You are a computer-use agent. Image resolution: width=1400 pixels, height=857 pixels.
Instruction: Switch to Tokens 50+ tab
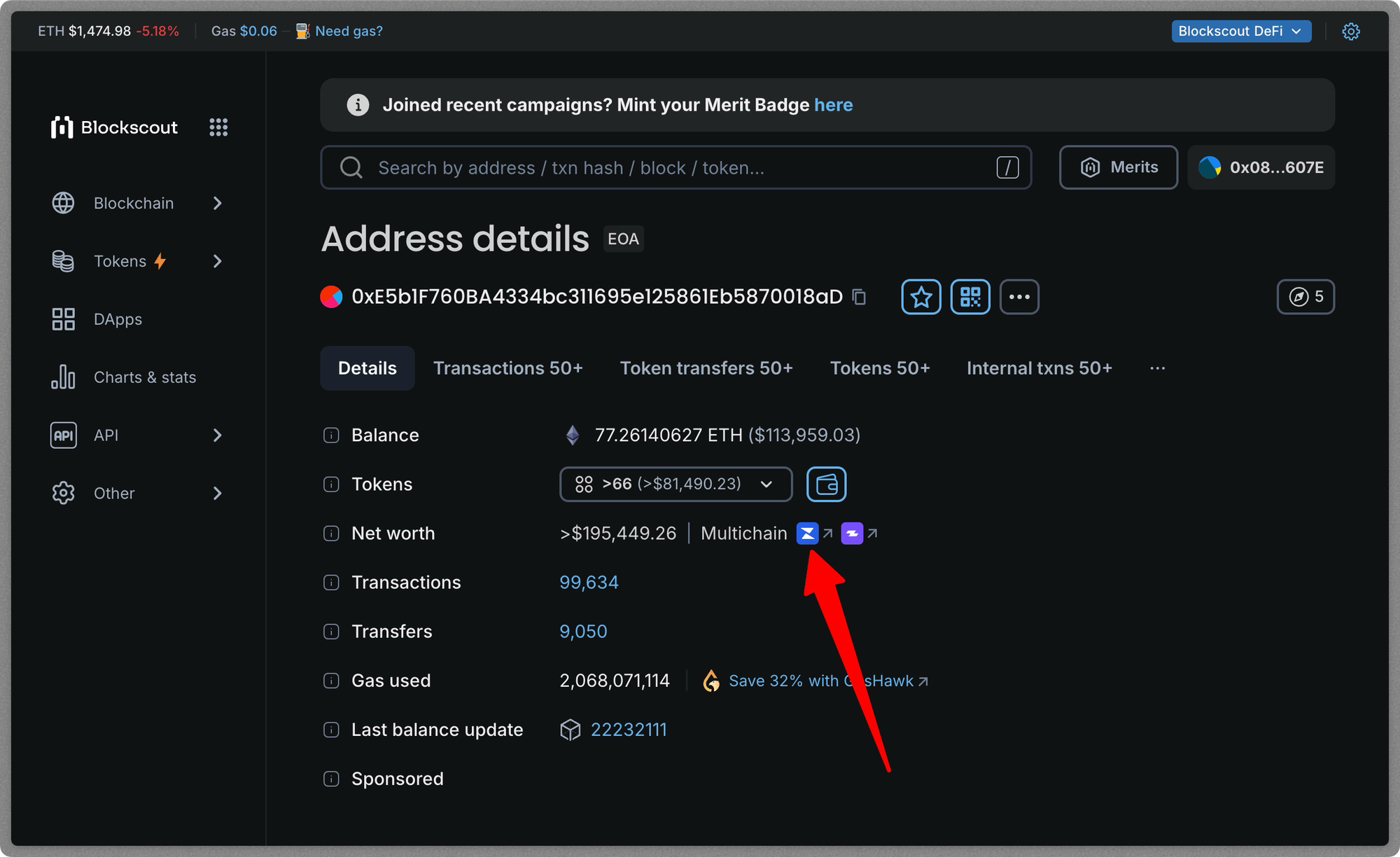click(880, 368)
